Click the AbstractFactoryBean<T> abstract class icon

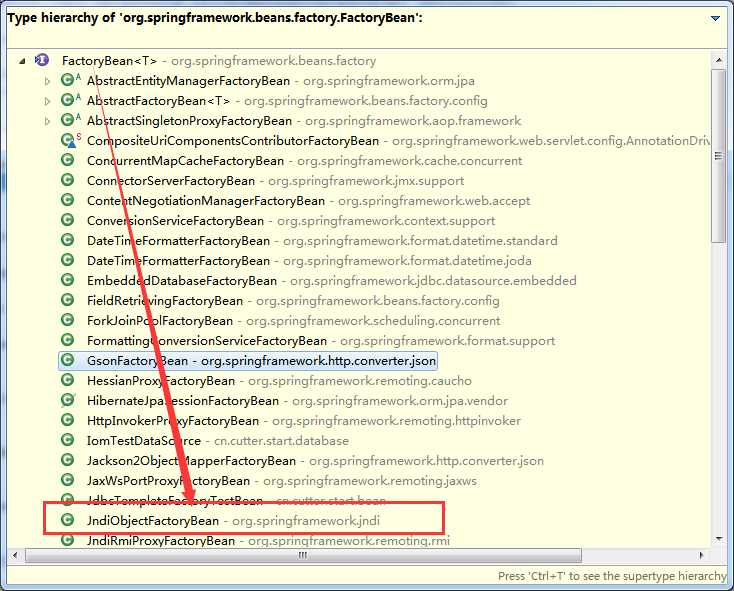pyautogui.click(x=68, y=100)
